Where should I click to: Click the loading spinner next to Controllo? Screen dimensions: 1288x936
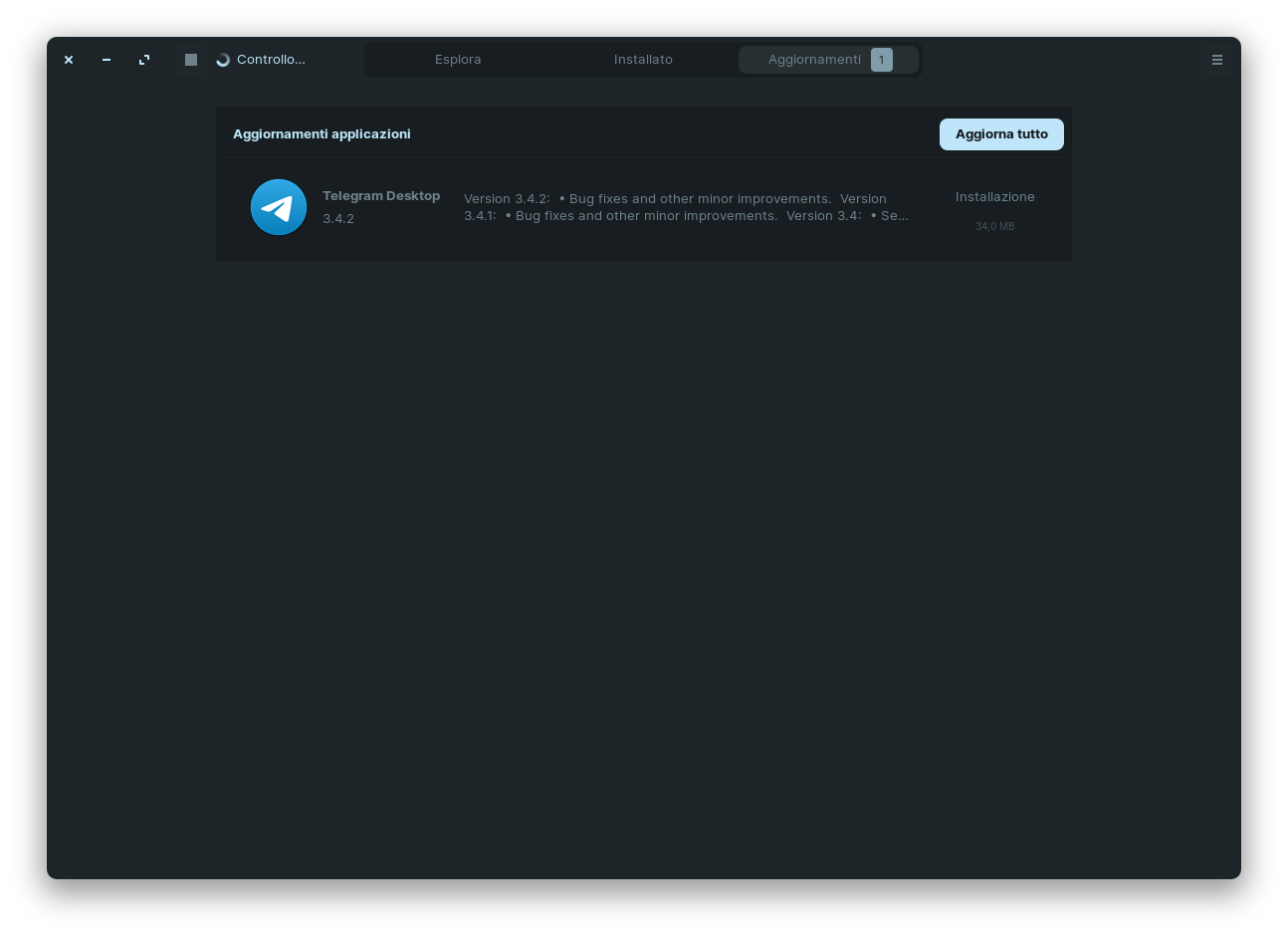tap(223, 60)
